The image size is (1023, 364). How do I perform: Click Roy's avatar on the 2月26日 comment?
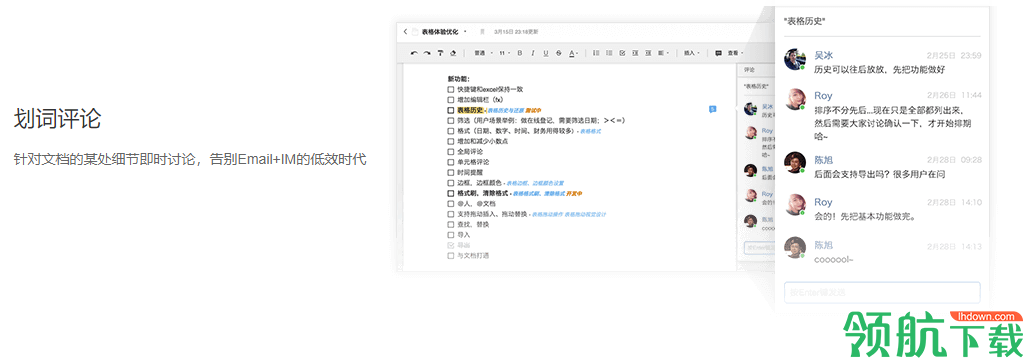click(x=795, y=99)
